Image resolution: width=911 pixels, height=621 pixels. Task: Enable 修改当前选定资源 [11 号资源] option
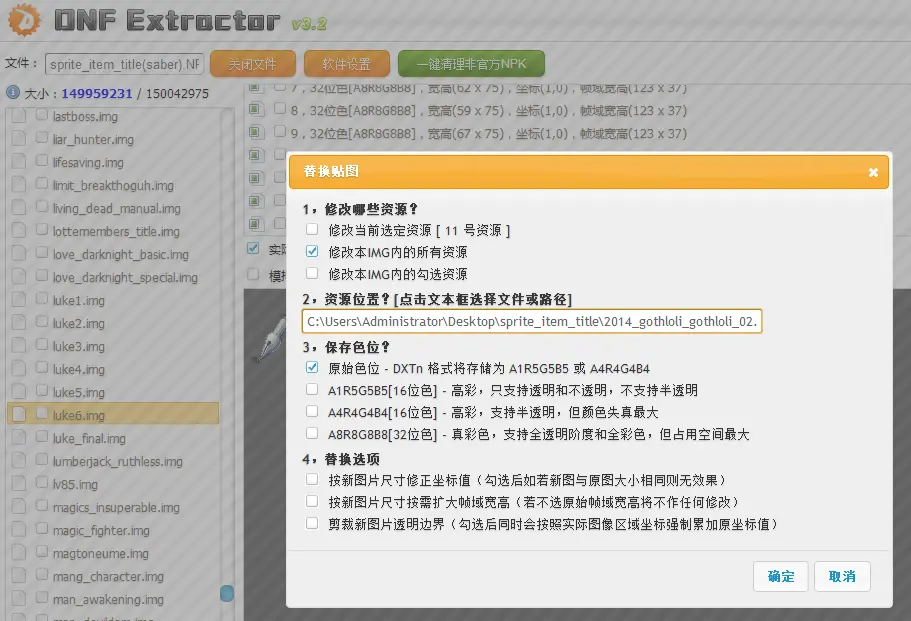(x=313, y=228)
